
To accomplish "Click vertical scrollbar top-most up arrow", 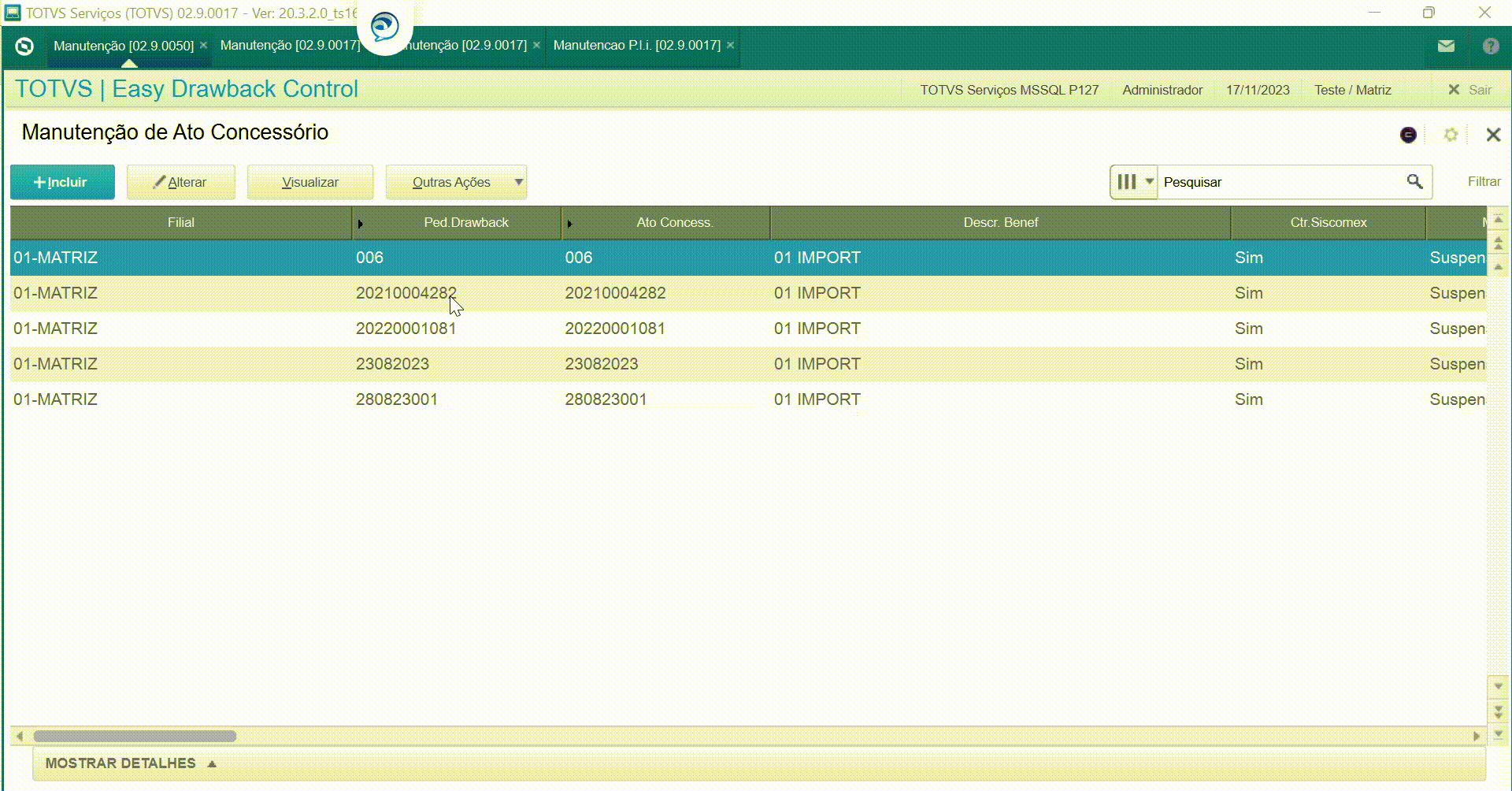I will [x=1498, y=219].
